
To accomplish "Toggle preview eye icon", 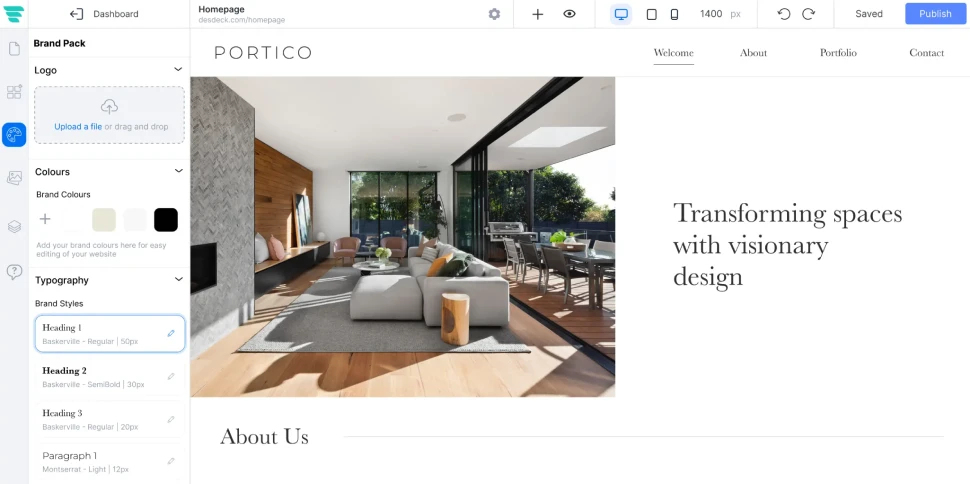I will pyautogui.click(x=569, y=14).
